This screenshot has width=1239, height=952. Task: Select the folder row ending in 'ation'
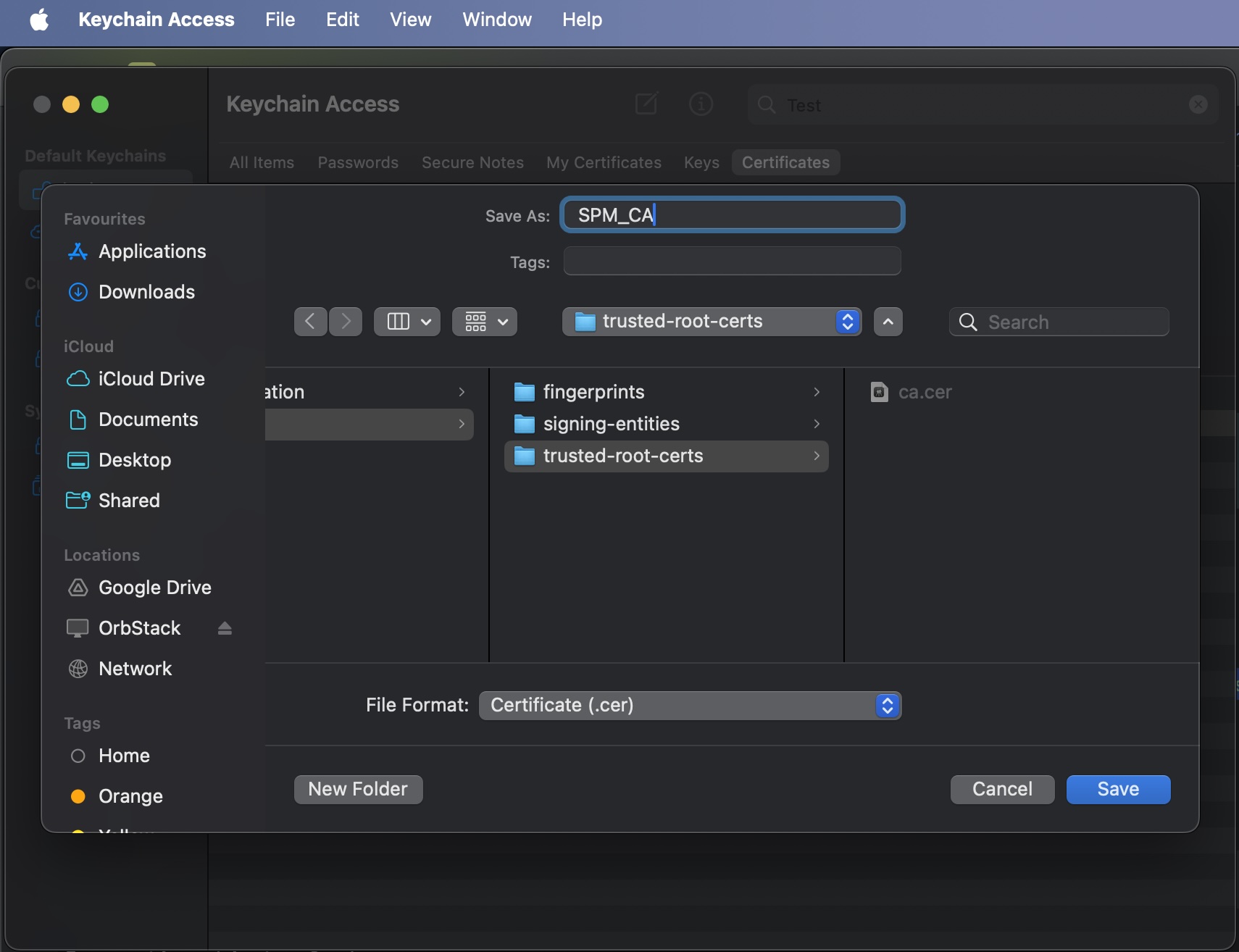369,392
